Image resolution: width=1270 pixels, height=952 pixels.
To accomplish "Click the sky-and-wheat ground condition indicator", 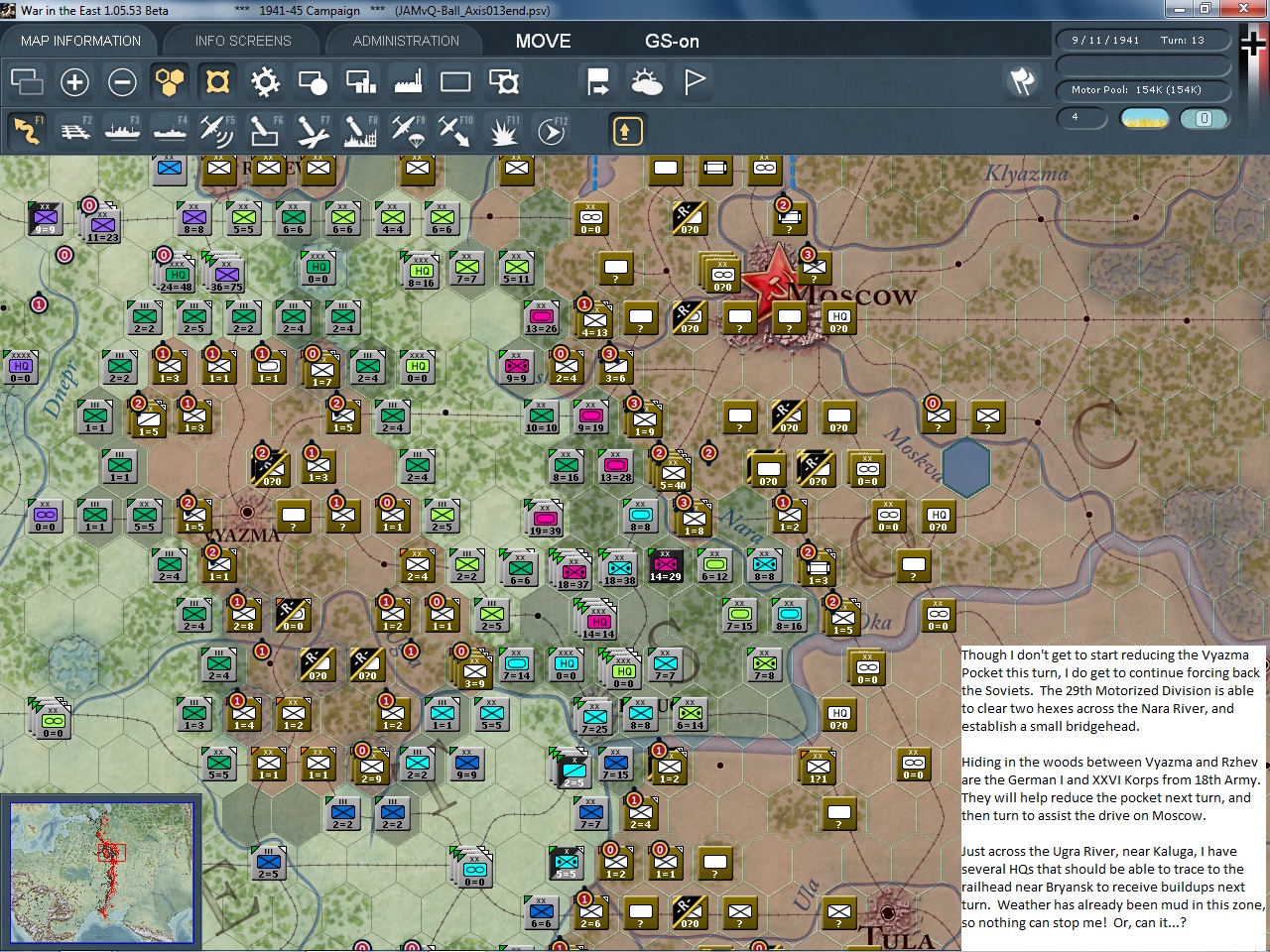I will [1144, 118].
